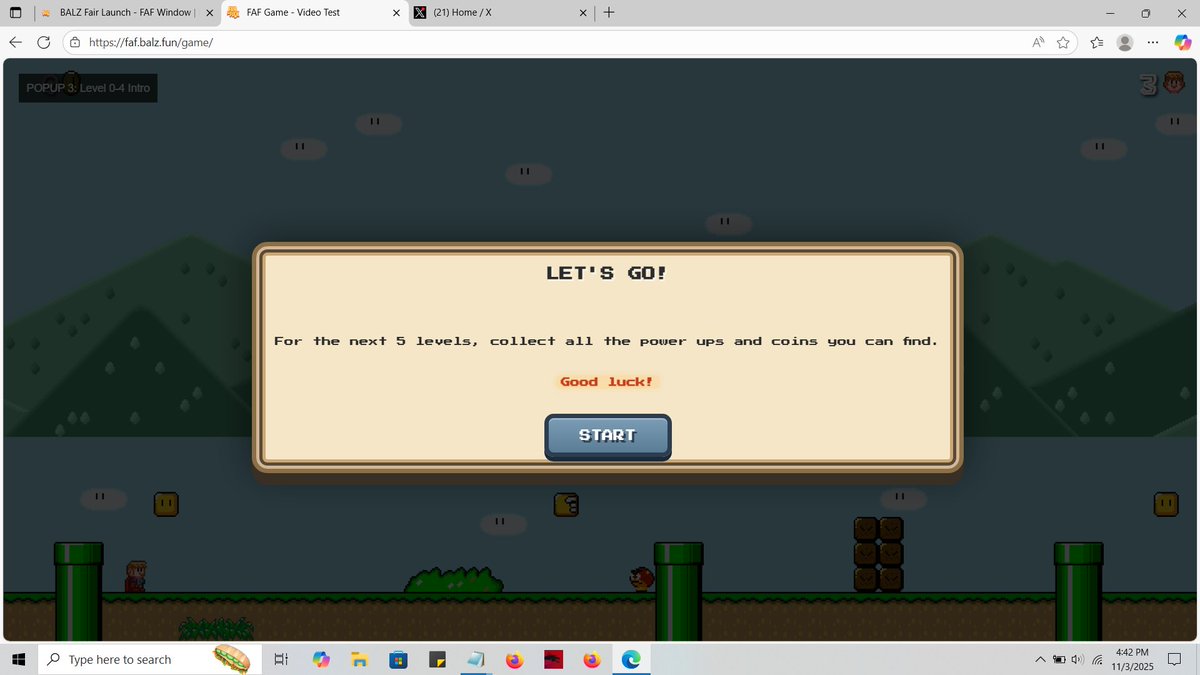
Task: Switch to the BALZ Fair Launch tab
Action: 125,13
